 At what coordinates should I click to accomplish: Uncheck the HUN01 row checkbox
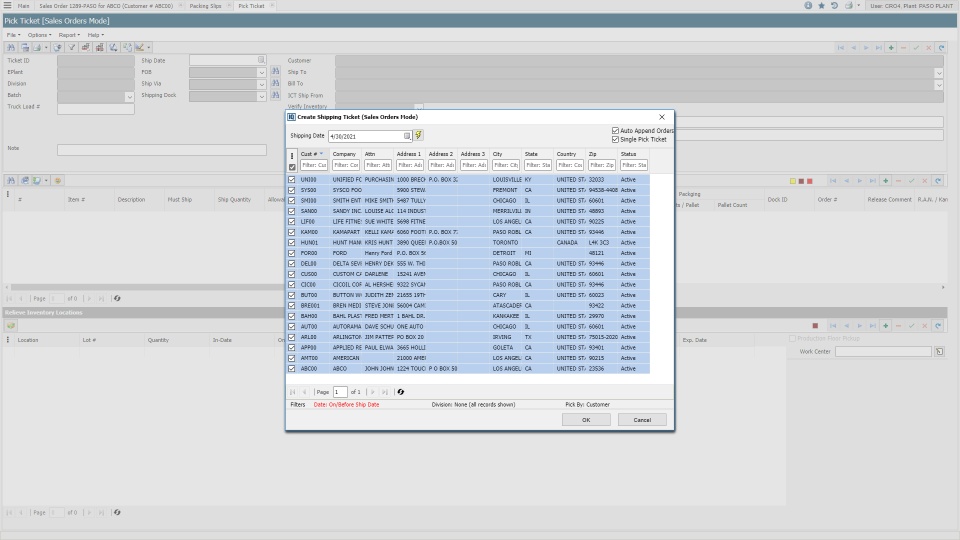[x=291, y=242]
